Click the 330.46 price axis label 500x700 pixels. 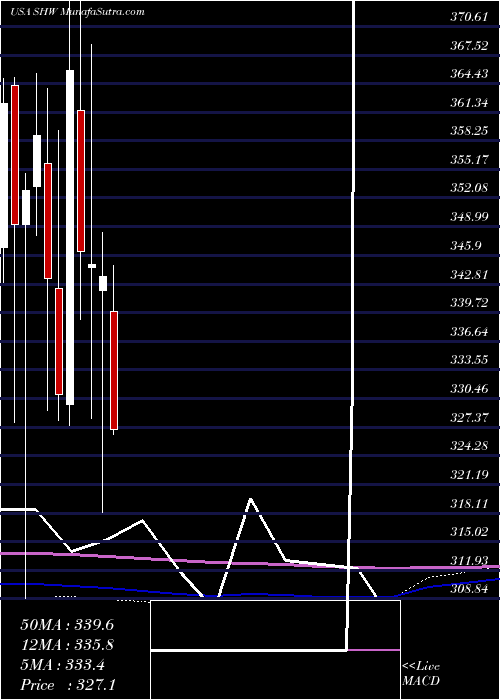(470, 389)
